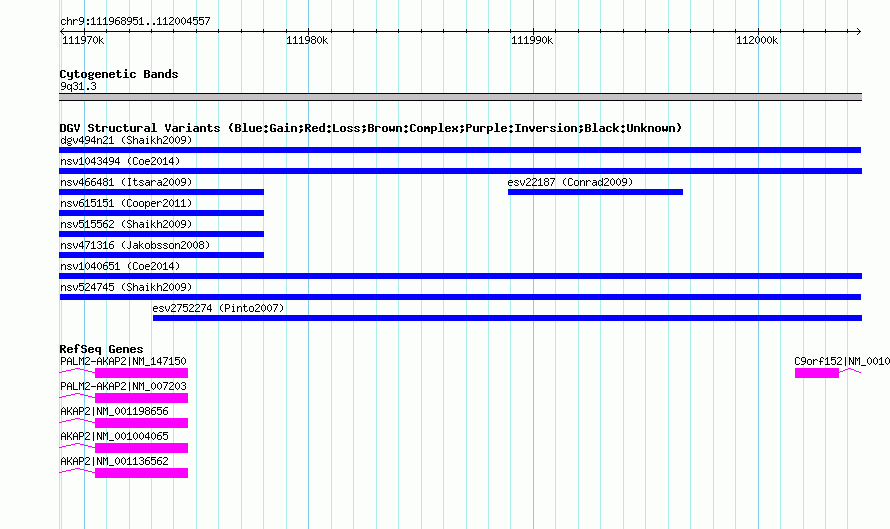Click the 112000k ruler label
Viewport: 890px width, 529px height.
[757, 40]
